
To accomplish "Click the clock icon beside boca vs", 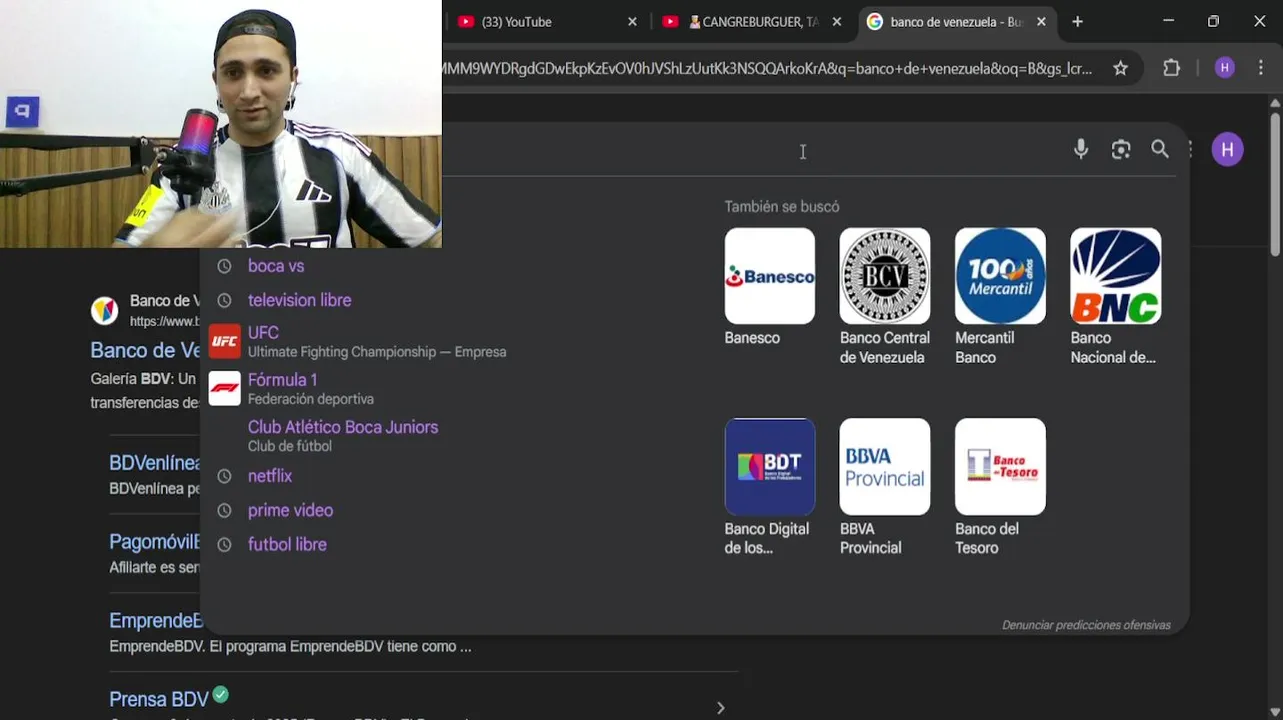I will tap(224, 266).
